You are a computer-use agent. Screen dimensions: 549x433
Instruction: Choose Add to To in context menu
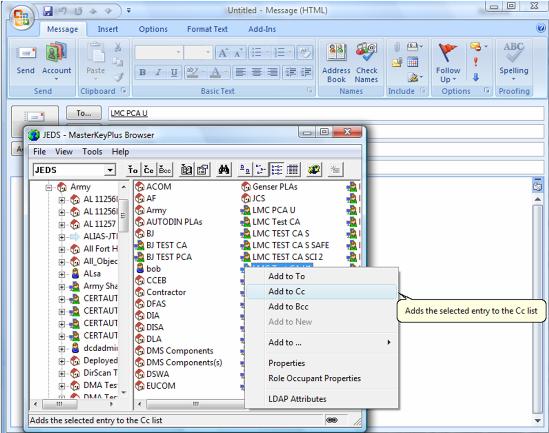pyautogui.click(x=321, y=276)
